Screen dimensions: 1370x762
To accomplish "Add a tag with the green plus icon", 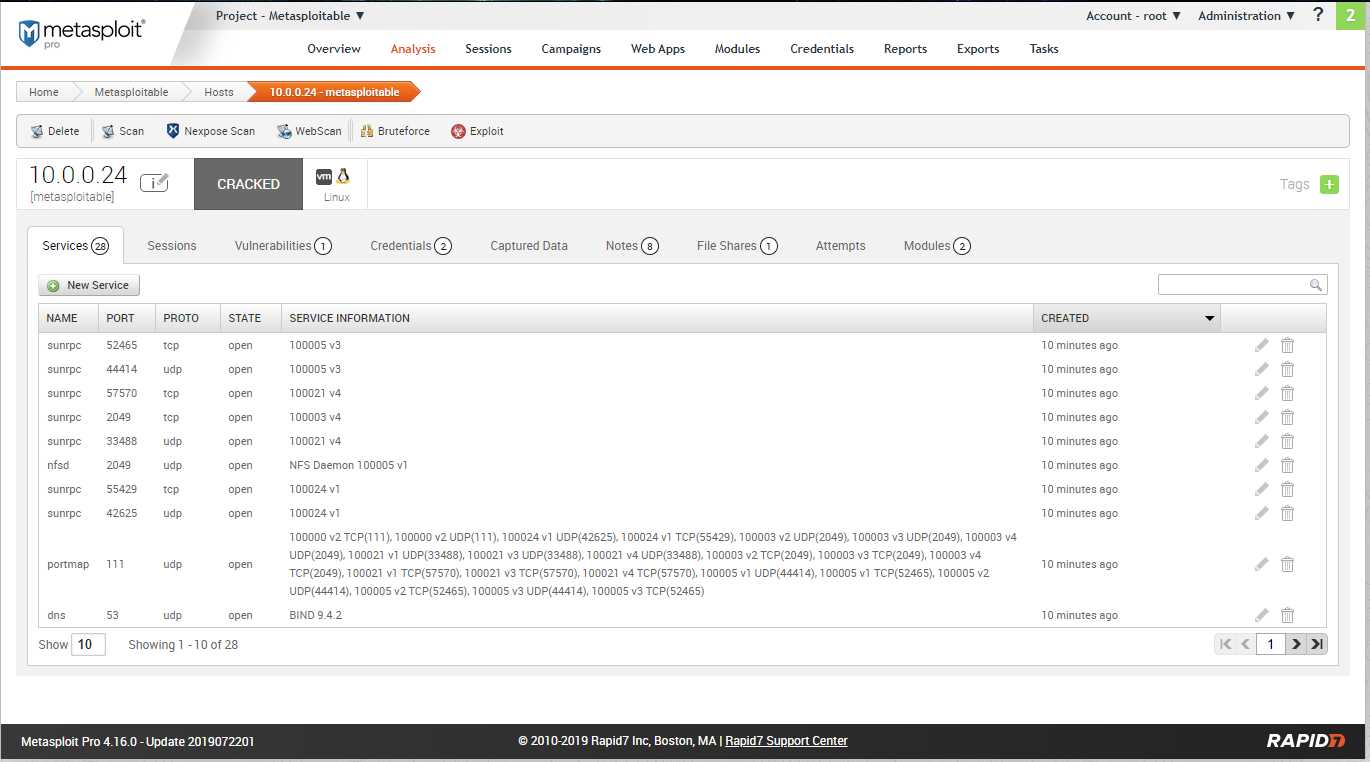I will coord(1329,184).
